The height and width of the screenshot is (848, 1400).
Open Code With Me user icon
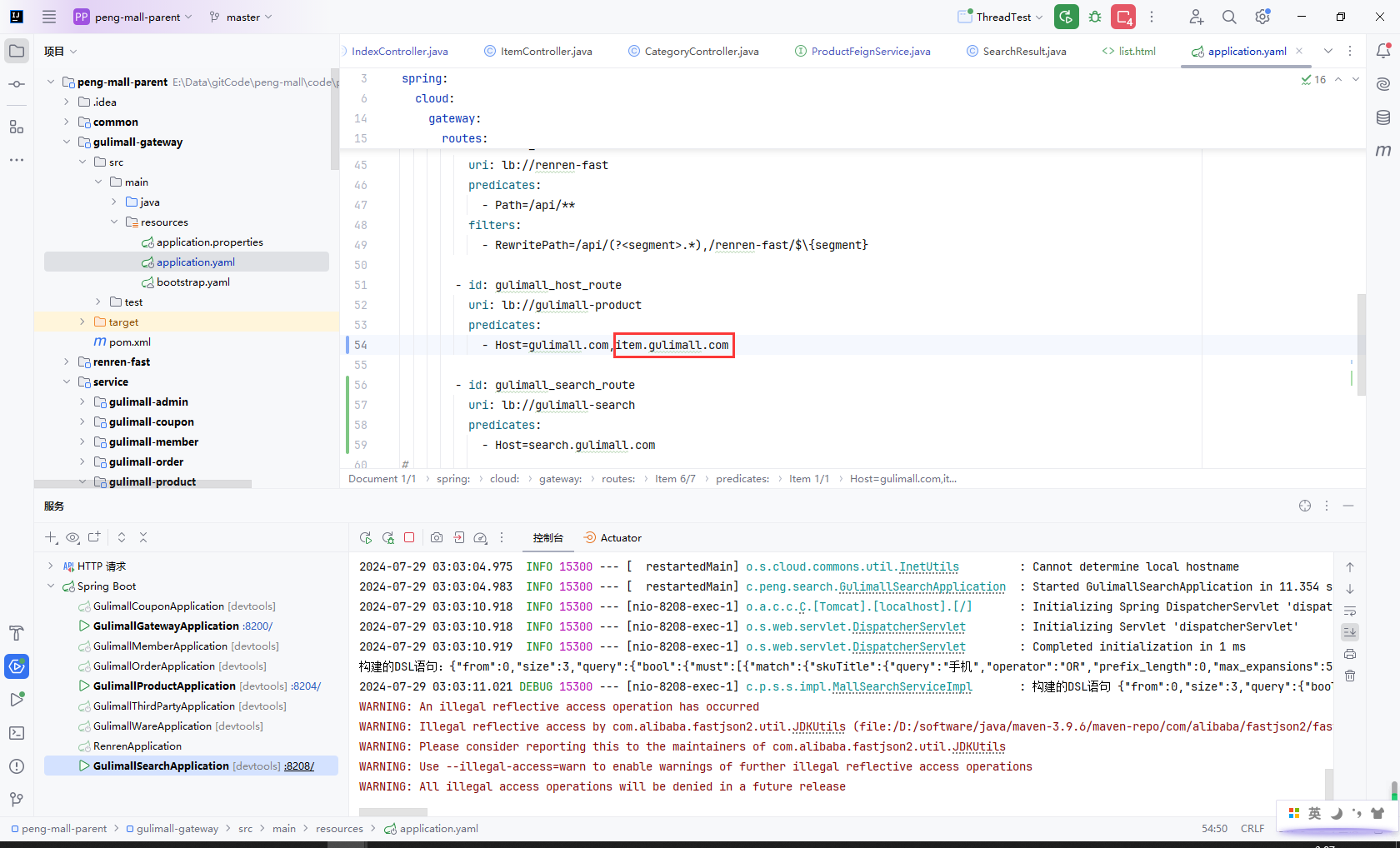pos(1197,17)
